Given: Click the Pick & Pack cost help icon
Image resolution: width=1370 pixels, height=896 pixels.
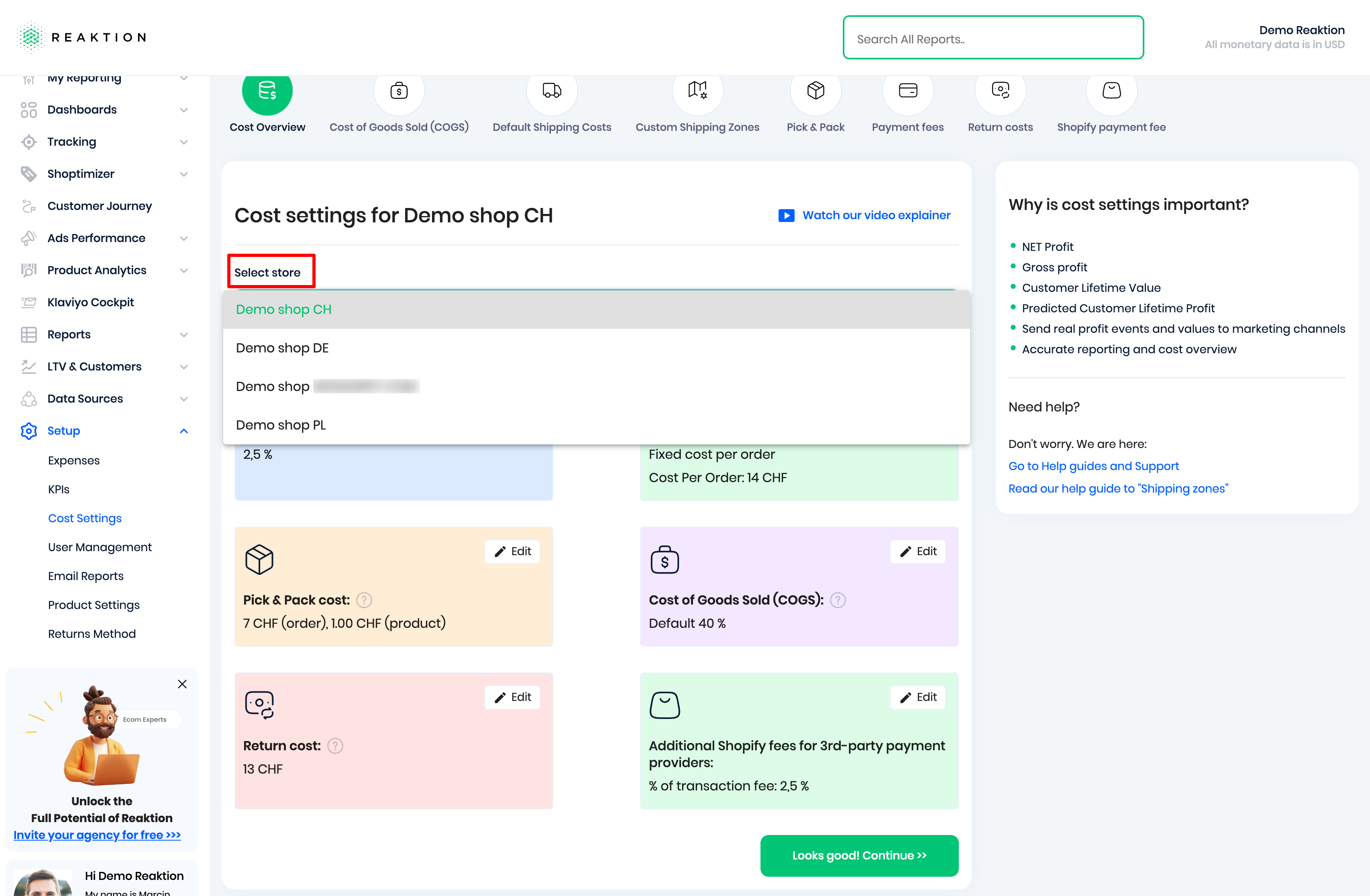Looking at the screenshot, I should tap(364, 600).
